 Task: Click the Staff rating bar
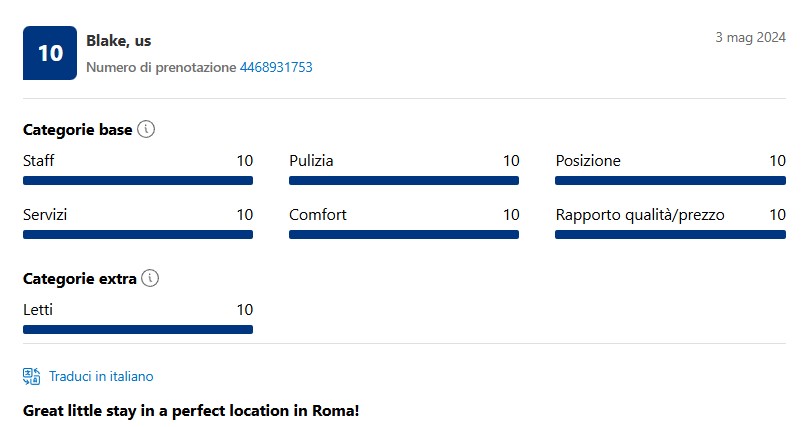[x=138, y=181]
